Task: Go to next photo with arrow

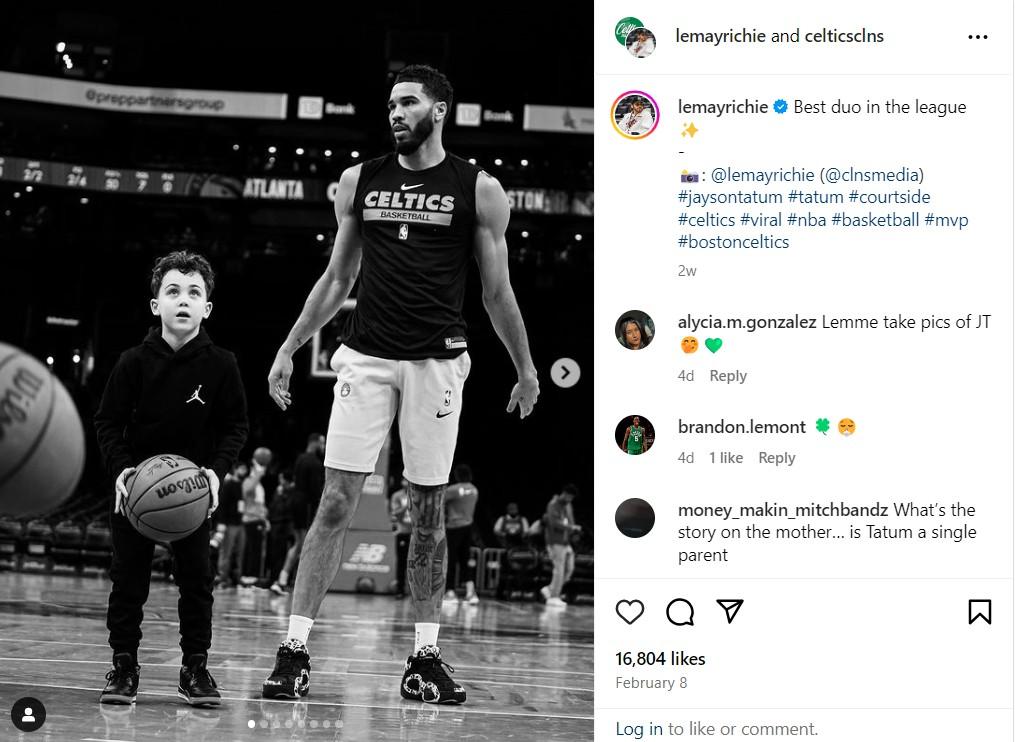Action: click(565, 373)
